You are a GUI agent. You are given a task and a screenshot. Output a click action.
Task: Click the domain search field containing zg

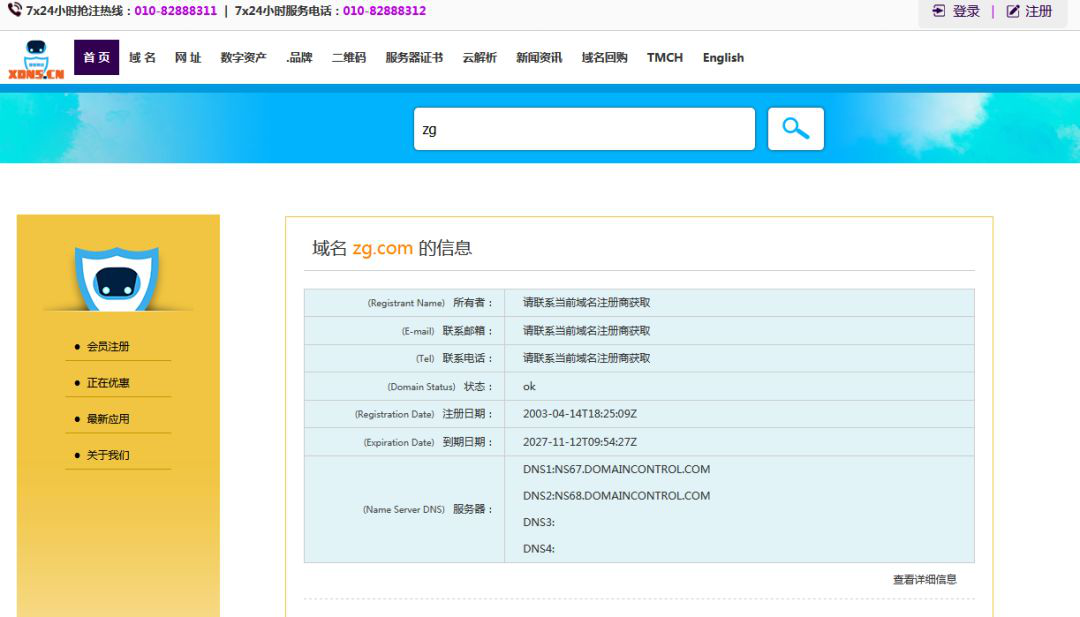pos(584,129)
